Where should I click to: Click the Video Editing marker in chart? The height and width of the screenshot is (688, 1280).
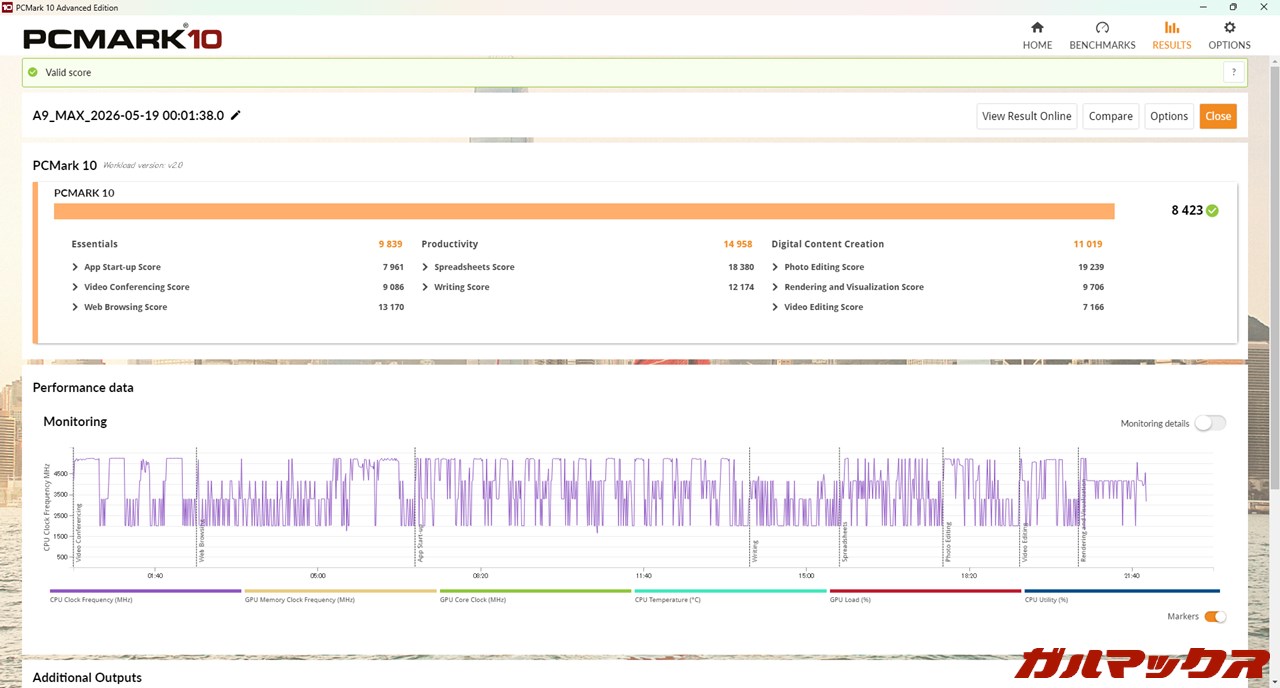tap(1025, 544)
